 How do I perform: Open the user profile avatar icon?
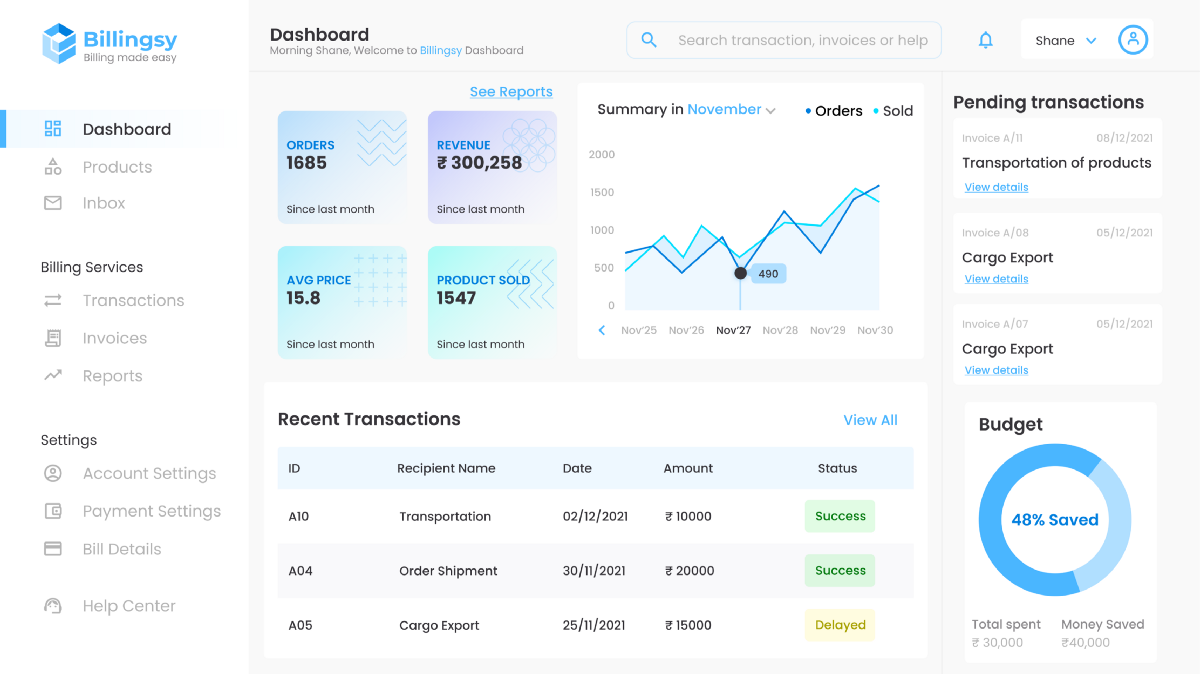pos(1132,40)
